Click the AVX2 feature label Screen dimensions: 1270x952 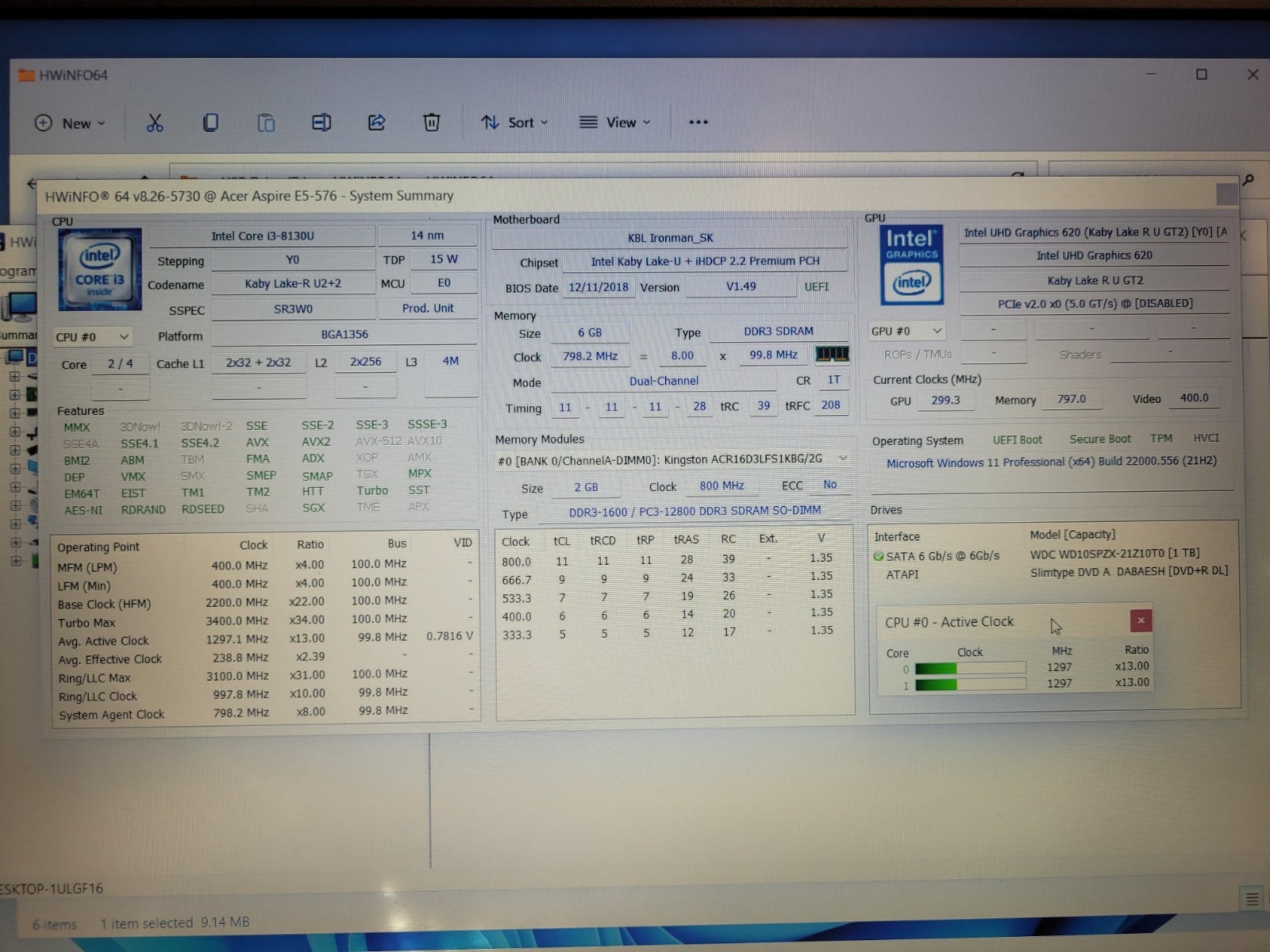[x=316, y=442]
